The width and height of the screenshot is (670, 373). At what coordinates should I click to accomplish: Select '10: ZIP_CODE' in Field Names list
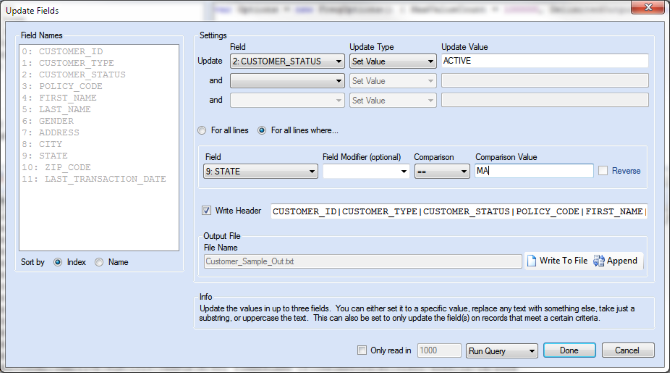click(x=56, y=167)
